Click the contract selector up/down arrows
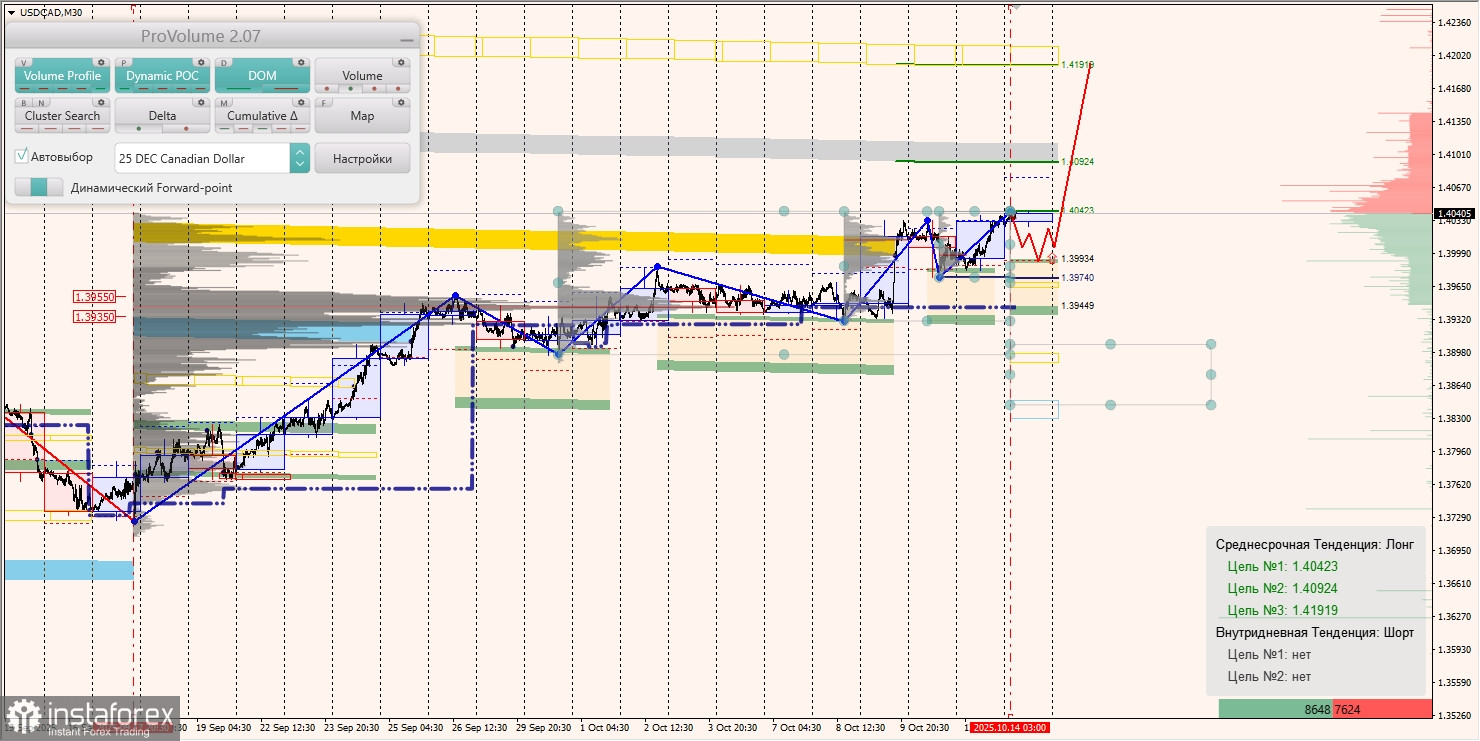1480x741 pixels. click(299, 158)
